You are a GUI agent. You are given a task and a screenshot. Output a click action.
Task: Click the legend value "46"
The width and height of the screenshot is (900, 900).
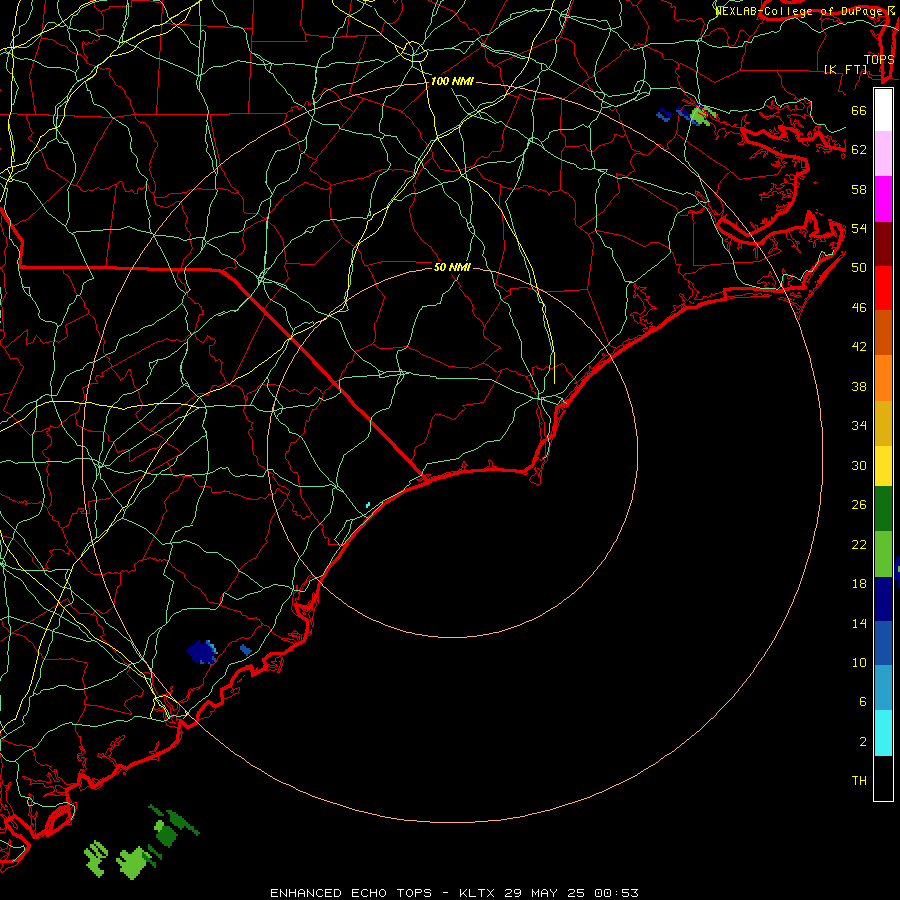pos(859,308)
